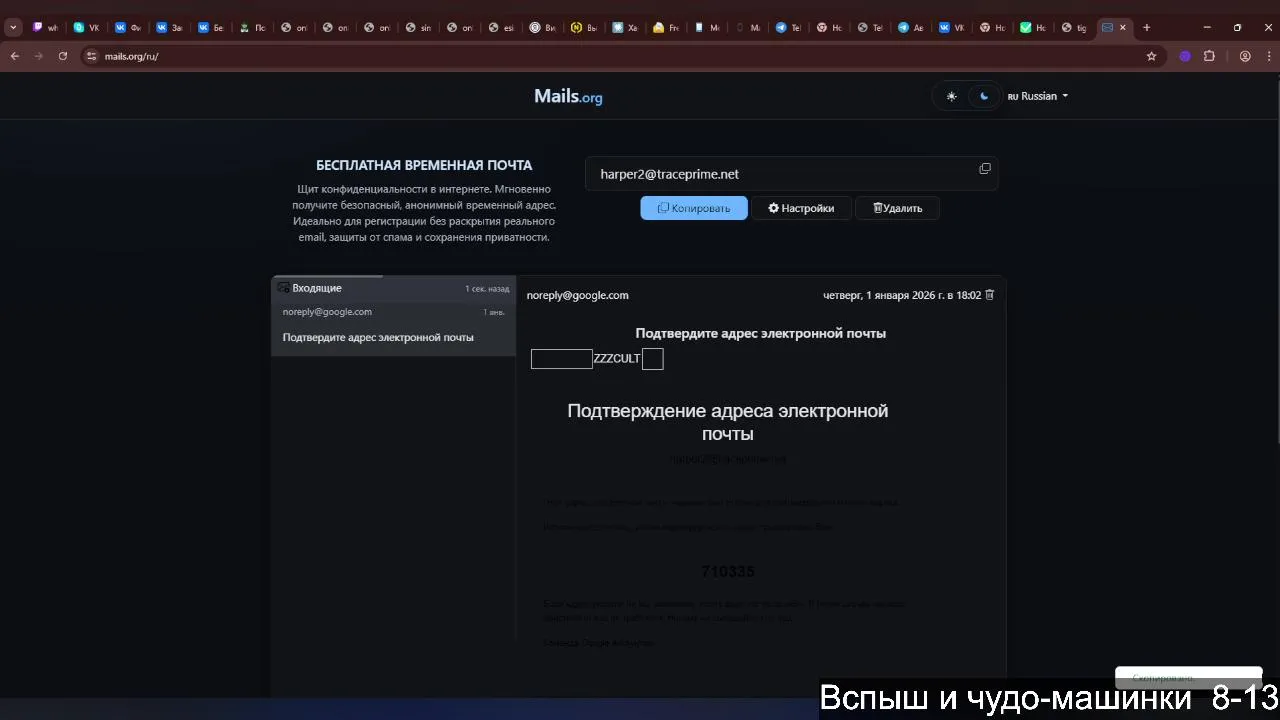The height and width of the screenshot is (720, 1280).
Task: Bookmark this page with the star
Action: 1151,56
